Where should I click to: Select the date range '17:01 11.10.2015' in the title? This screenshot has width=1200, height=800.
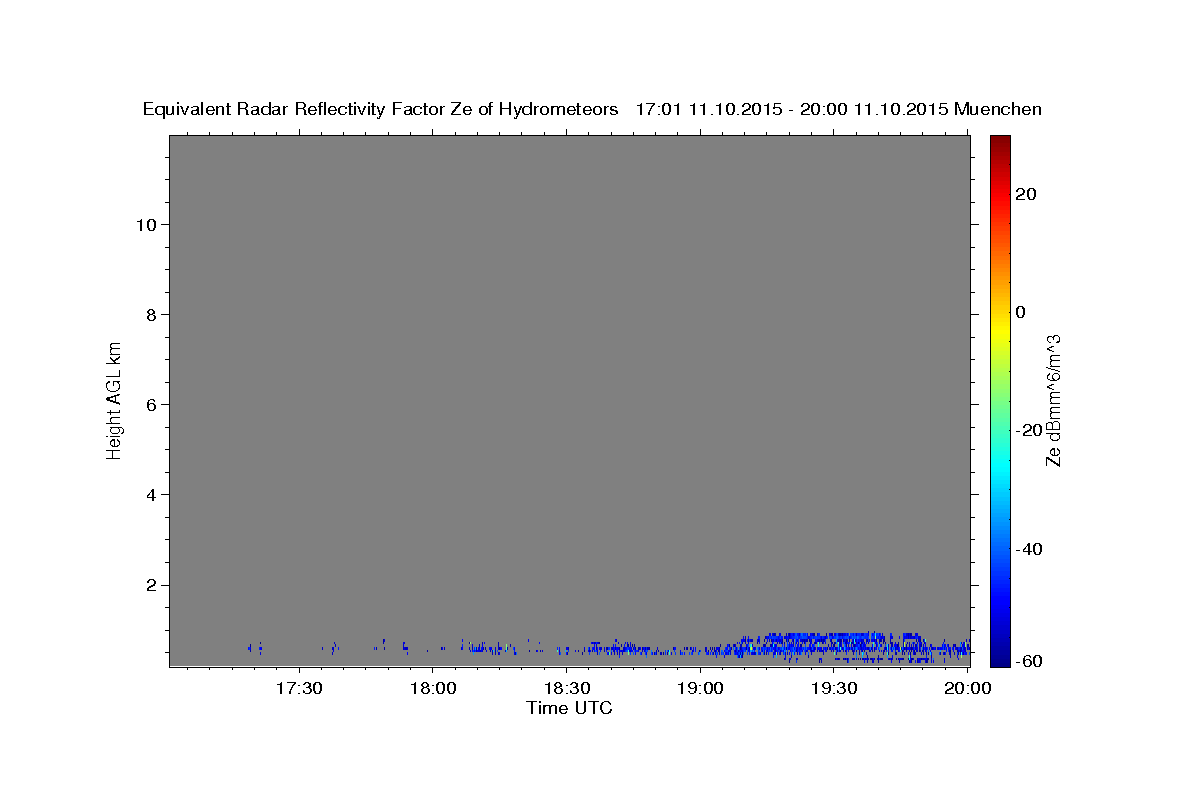[x=708, y=109]
